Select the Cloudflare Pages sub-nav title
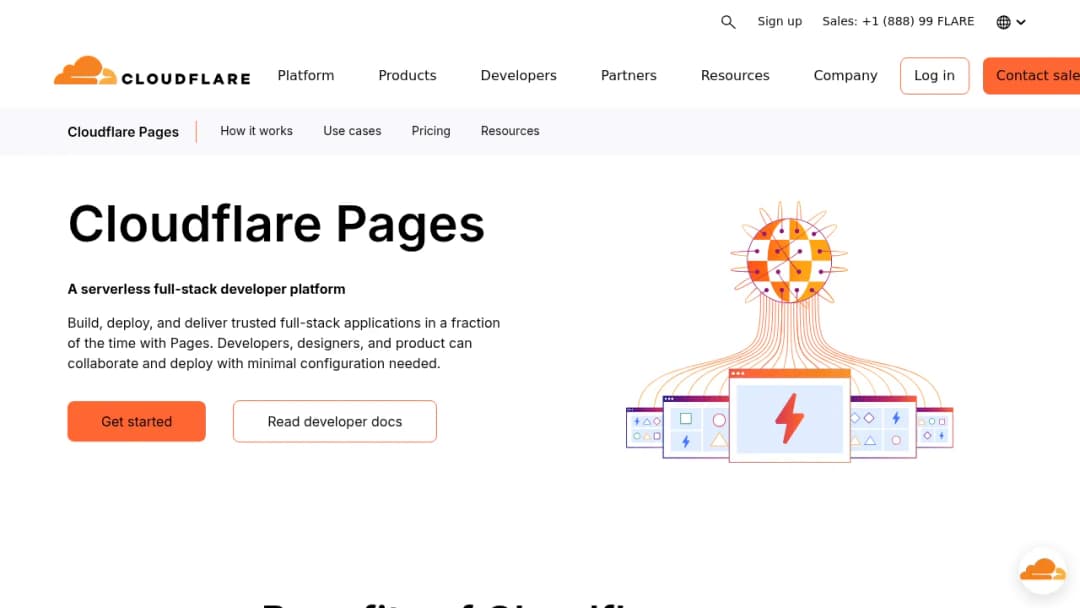The height and width of the screenshot is (608, 1080). click(x=123, y=132)
